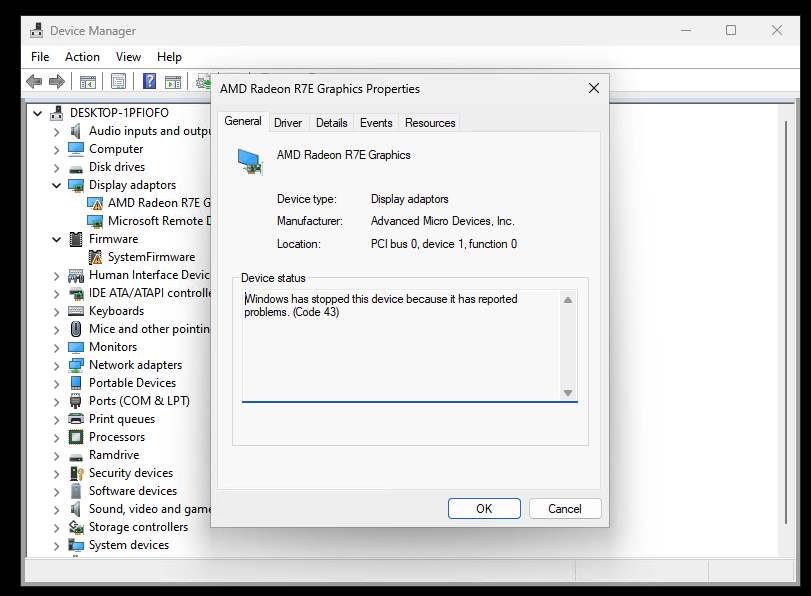The width and height of the screenshot is (811, 596).
Task: Click the Show/Hide Console Tree toolbar icon
Action: click(x=87, y=81)
